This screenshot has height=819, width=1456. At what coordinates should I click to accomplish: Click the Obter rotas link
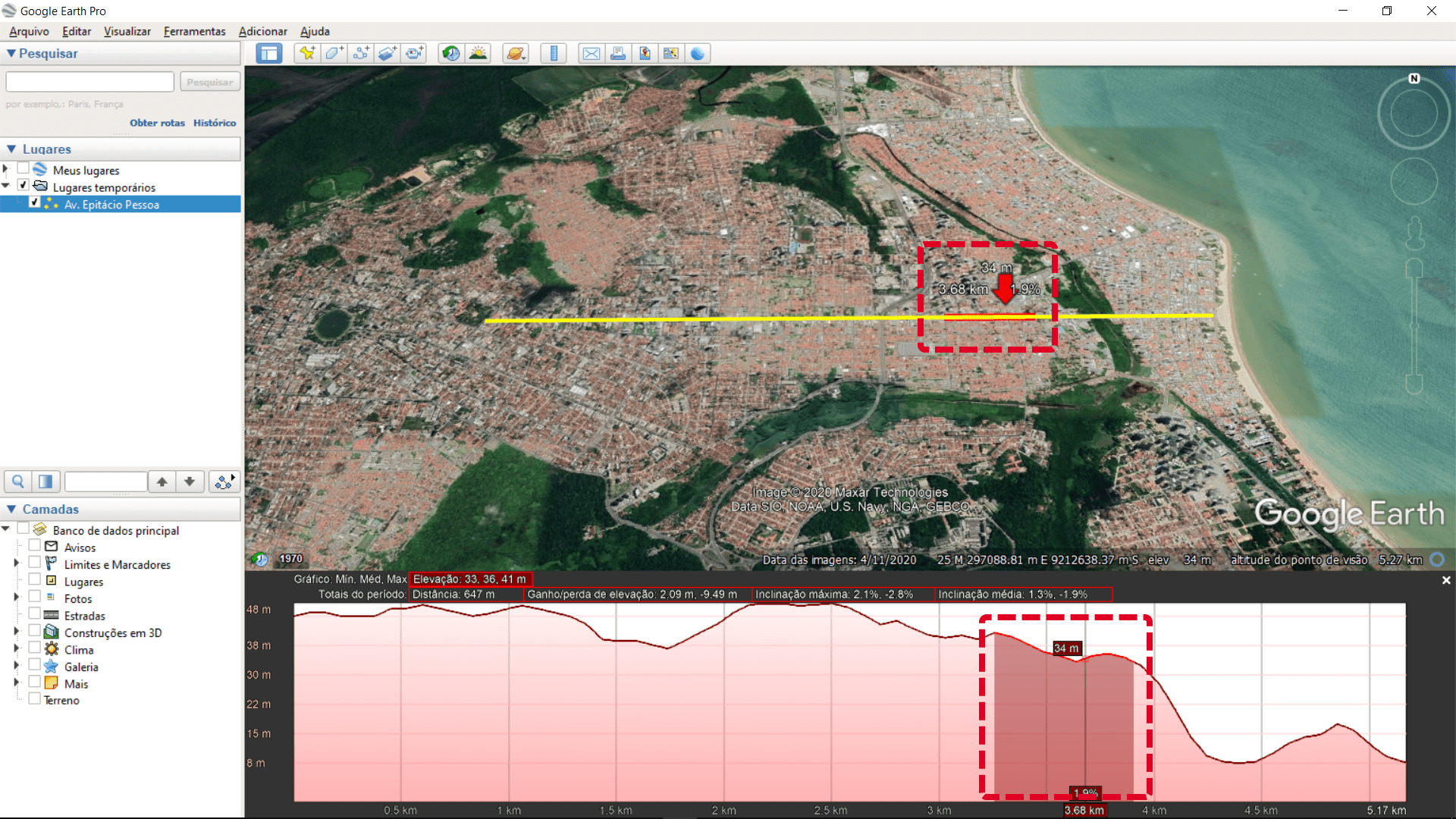(x=157, y=122)
